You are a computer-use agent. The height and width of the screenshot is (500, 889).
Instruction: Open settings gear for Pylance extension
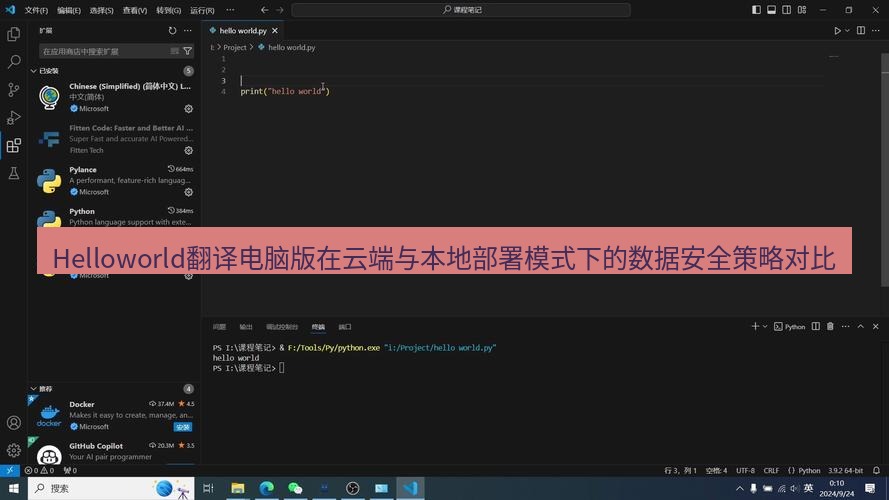click(x=189, y=192)
